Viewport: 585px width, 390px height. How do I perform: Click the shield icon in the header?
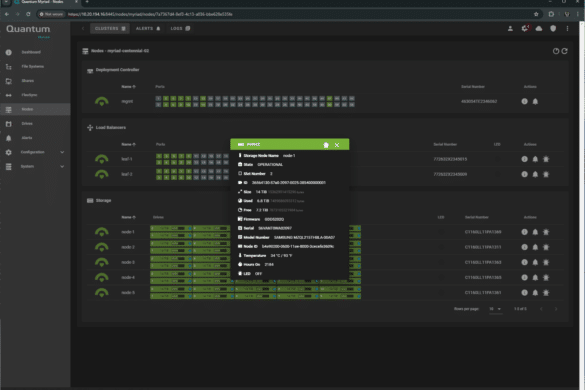tap(553, 29)
